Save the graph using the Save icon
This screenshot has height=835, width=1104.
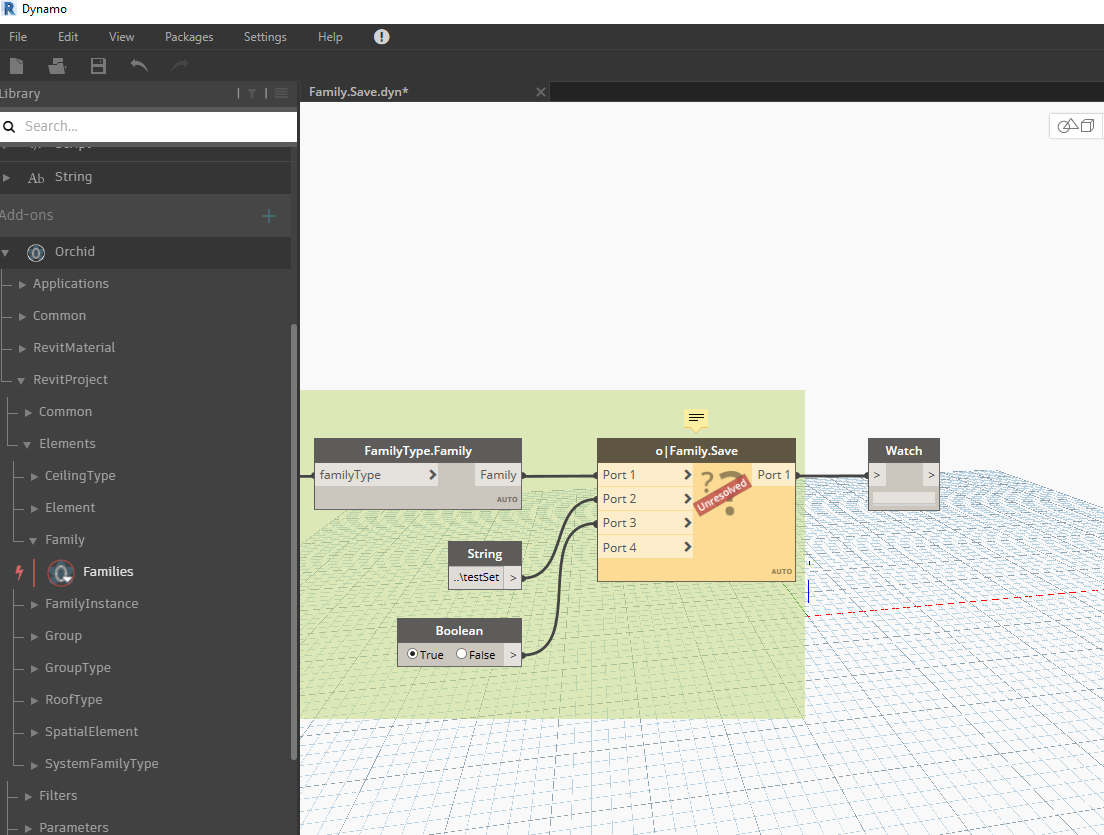(97, 66)
